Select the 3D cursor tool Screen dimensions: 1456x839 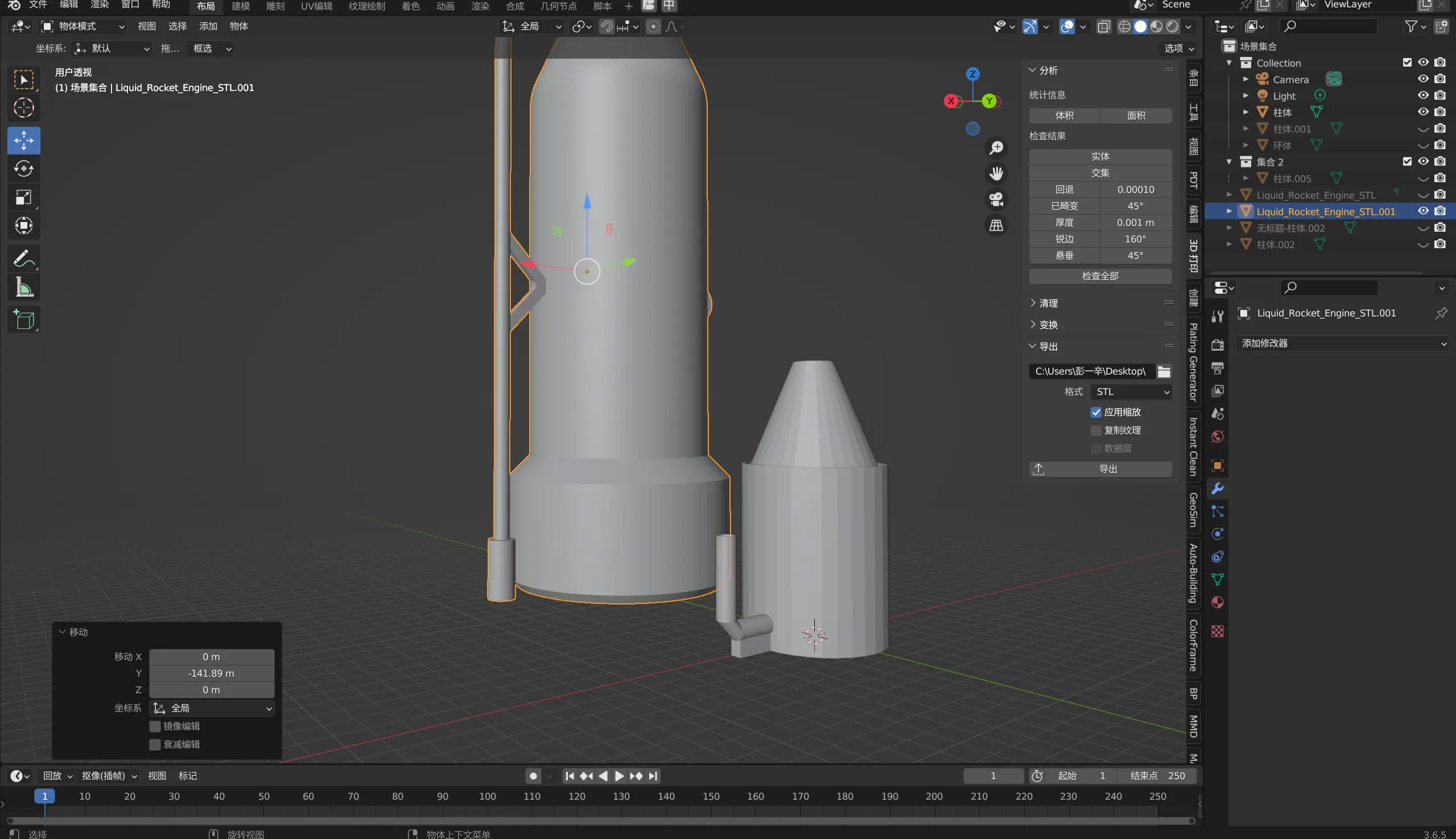coord(24,108)
